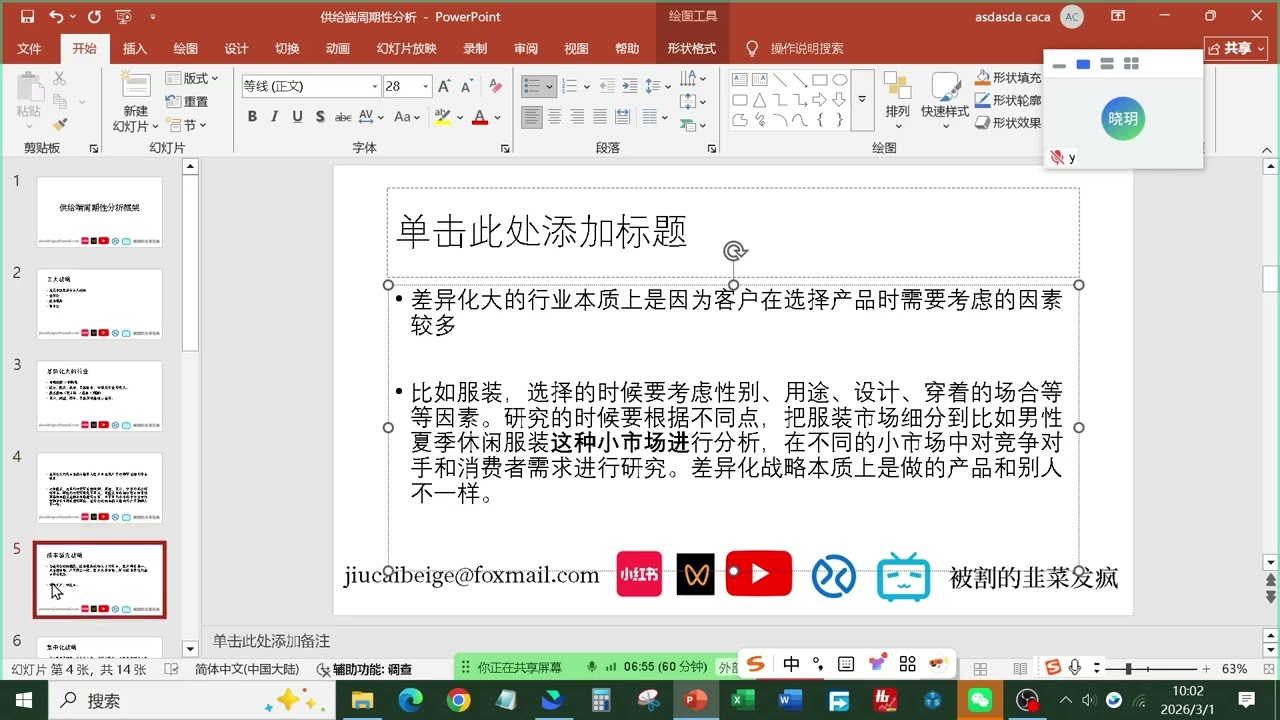Open the font size 28 dropdown
1280x720 pixels.
[x=426, y=86]
